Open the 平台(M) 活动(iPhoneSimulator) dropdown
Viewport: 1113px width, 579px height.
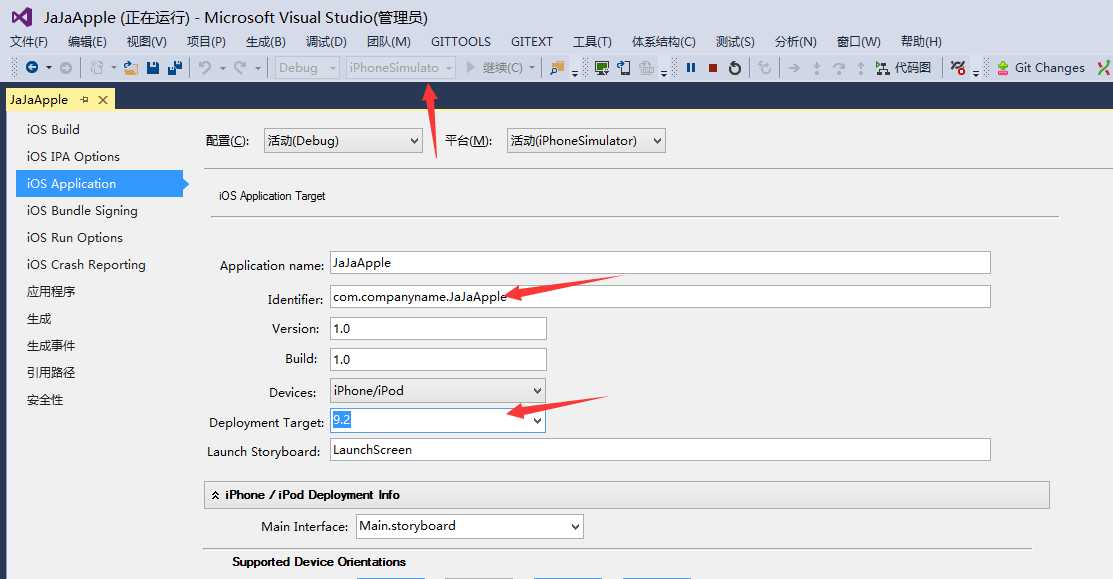point(586,140)
